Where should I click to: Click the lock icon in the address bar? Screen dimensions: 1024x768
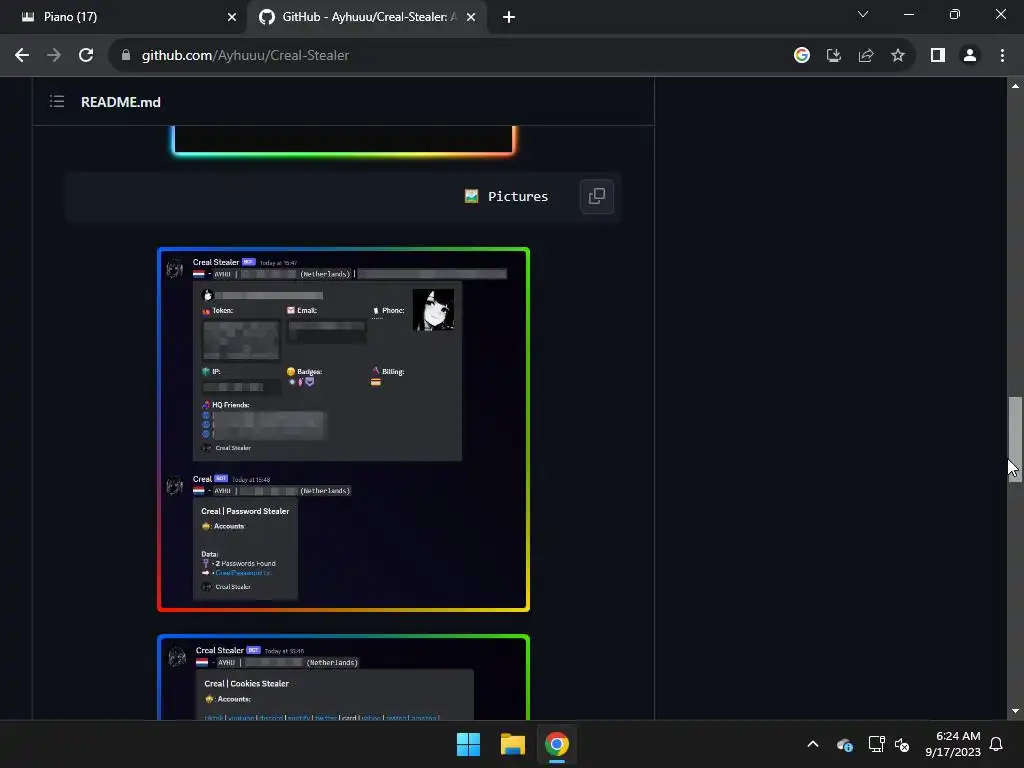[126, 56]
